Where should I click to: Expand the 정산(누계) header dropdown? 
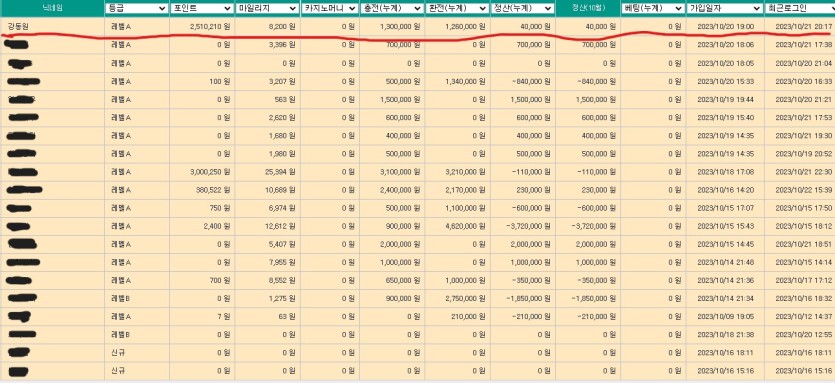pos(522,8)
